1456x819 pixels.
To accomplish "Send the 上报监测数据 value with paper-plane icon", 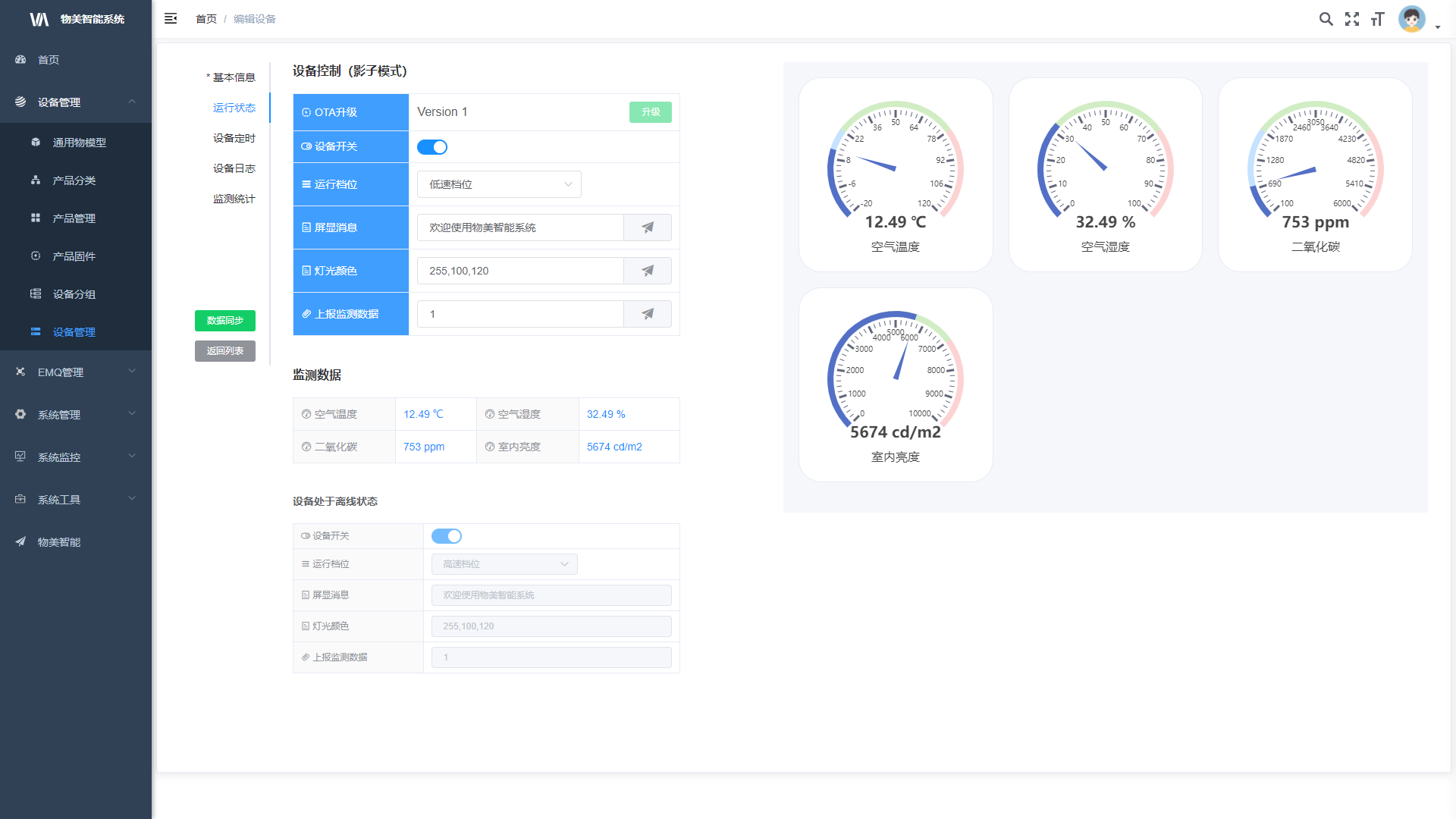I will (x=647, y=314).
